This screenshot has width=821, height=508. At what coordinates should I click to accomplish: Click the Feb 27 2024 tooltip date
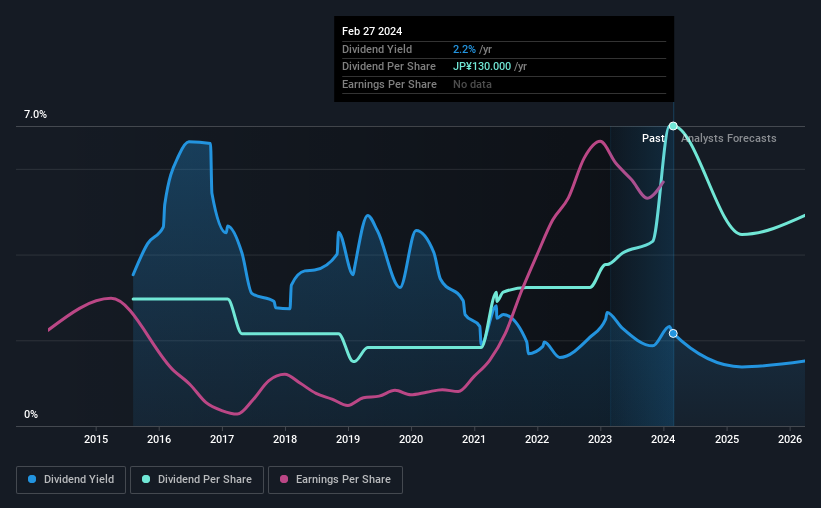point(372,31)
